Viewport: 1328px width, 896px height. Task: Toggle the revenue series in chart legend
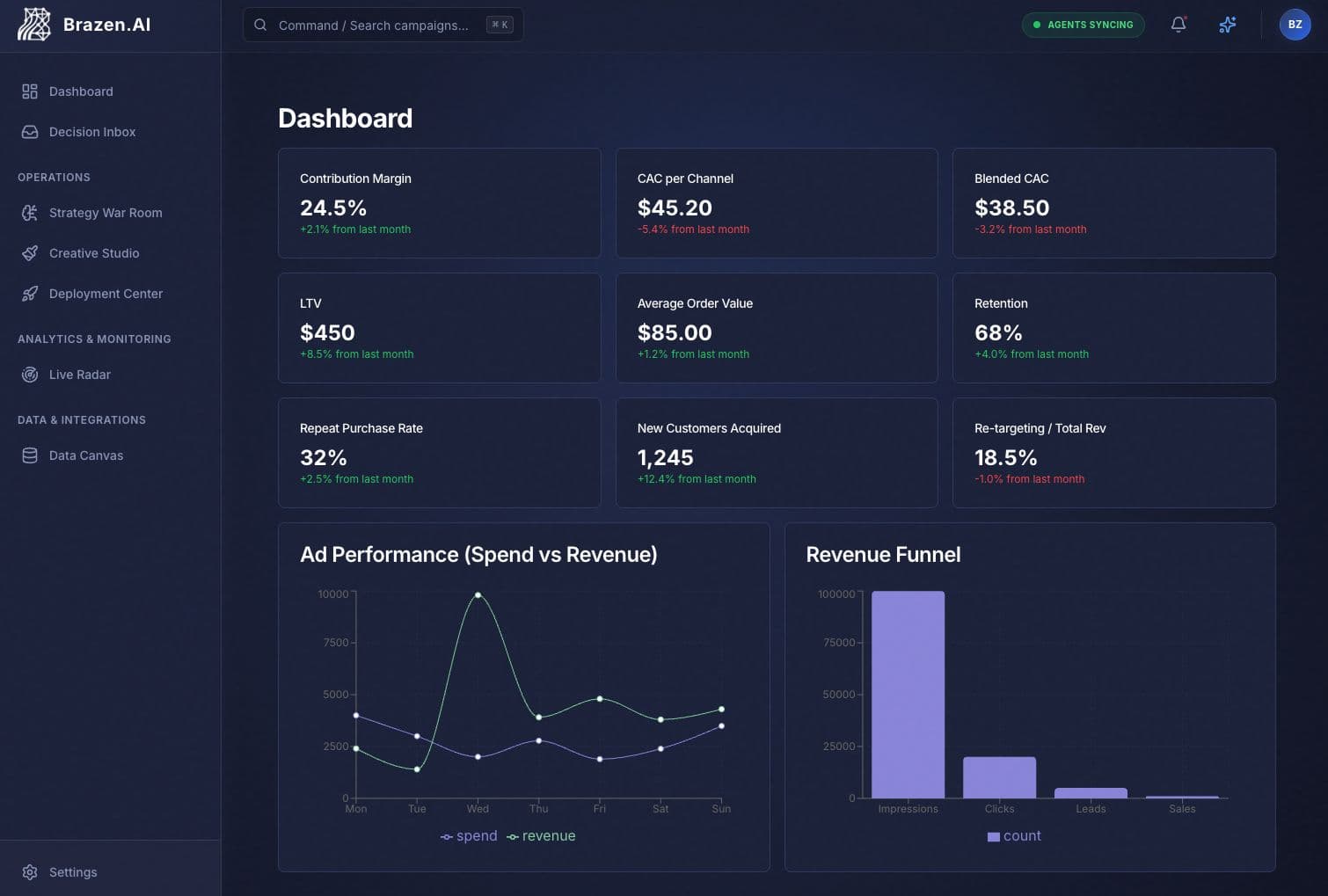[541, 836]
